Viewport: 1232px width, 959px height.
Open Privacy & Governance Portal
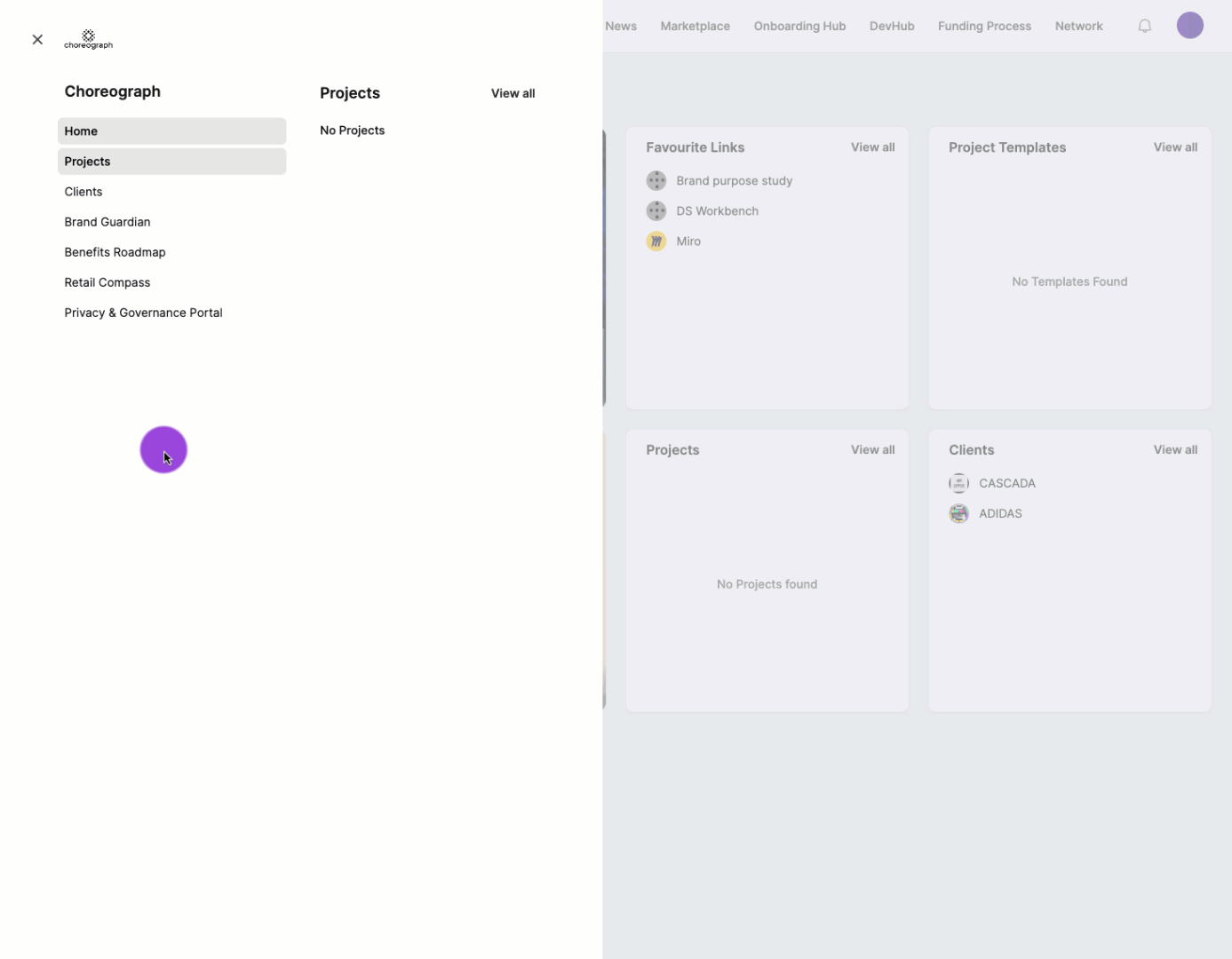[143, 313]
